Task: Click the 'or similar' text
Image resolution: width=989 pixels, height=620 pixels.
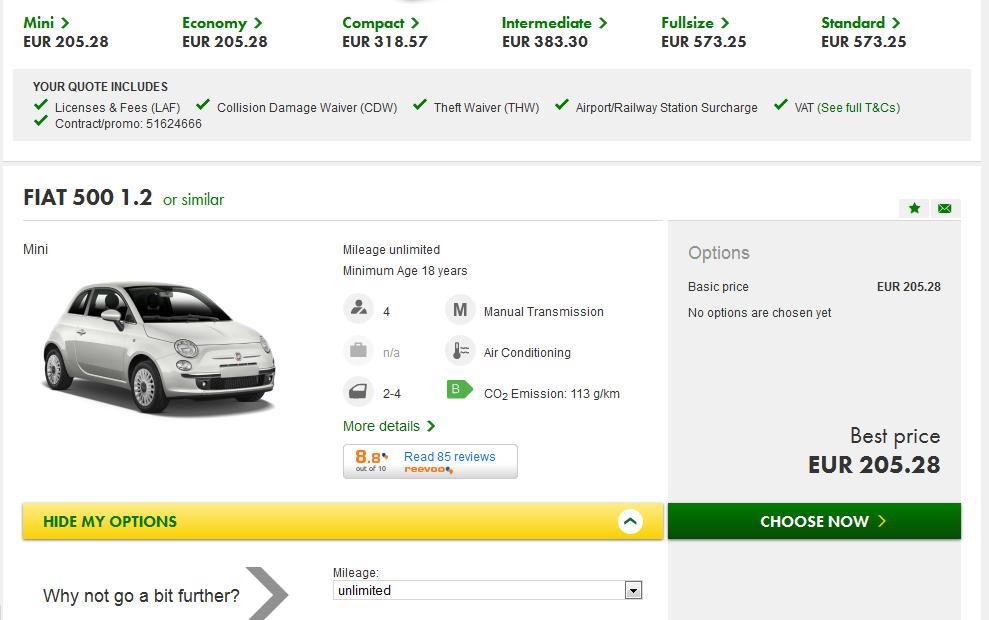Action: [x=194, y=200]
